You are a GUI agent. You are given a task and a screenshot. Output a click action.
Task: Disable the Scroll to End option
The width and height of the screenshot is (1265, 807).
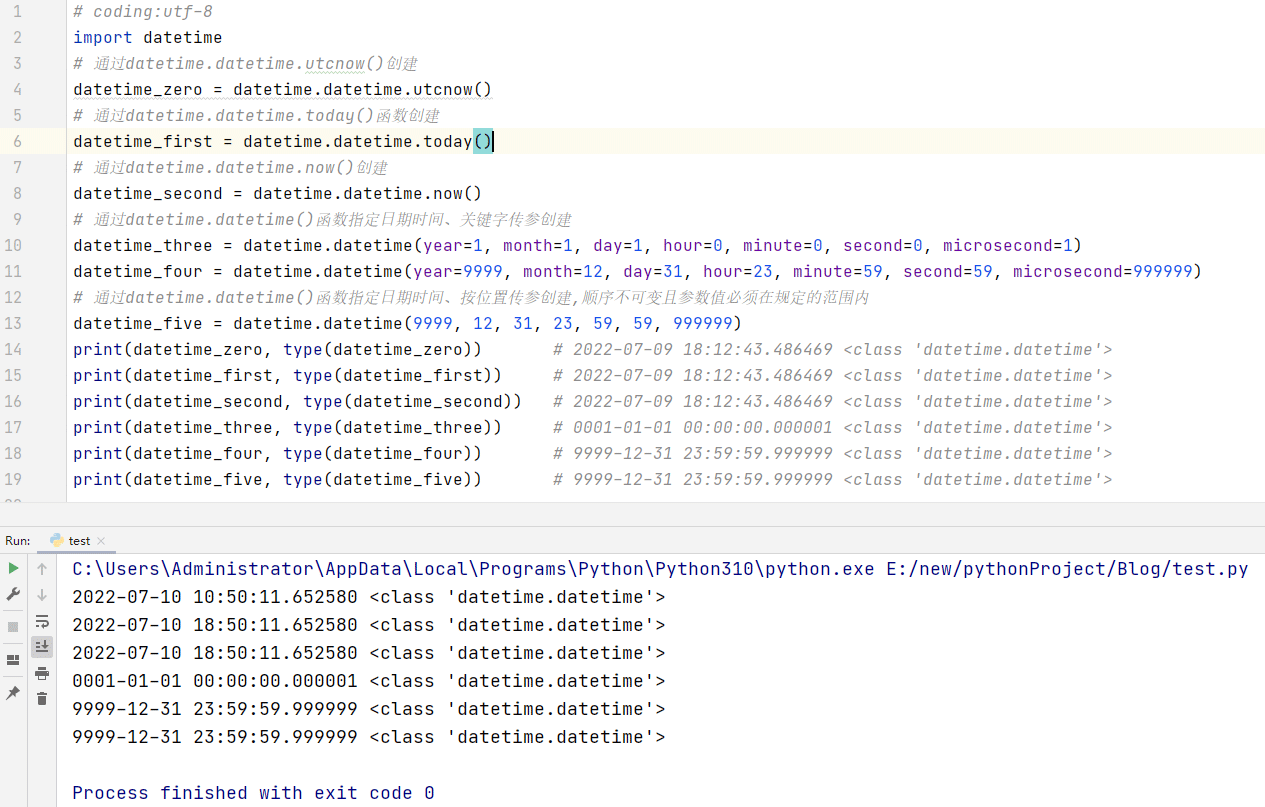click(41, 646)
